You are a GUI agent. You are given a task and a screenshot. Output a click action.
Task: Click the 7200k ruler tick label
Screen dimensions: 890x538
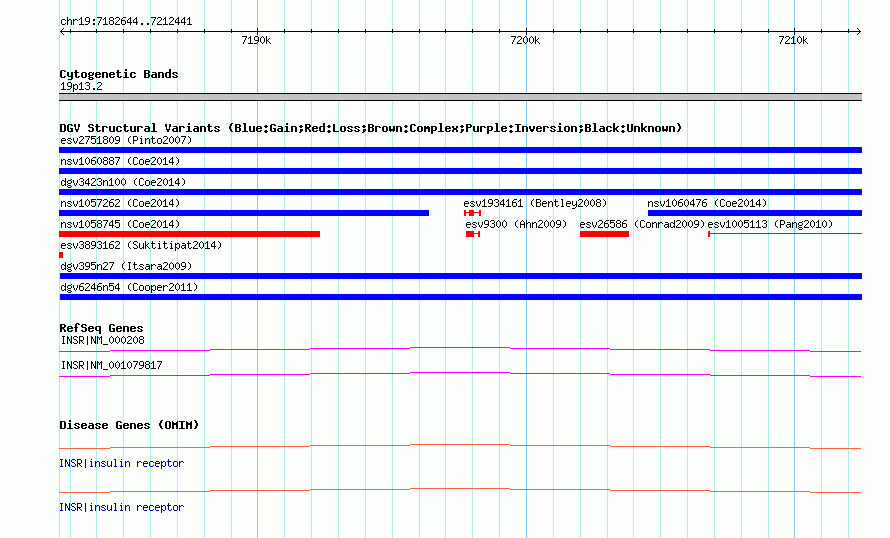525,40
